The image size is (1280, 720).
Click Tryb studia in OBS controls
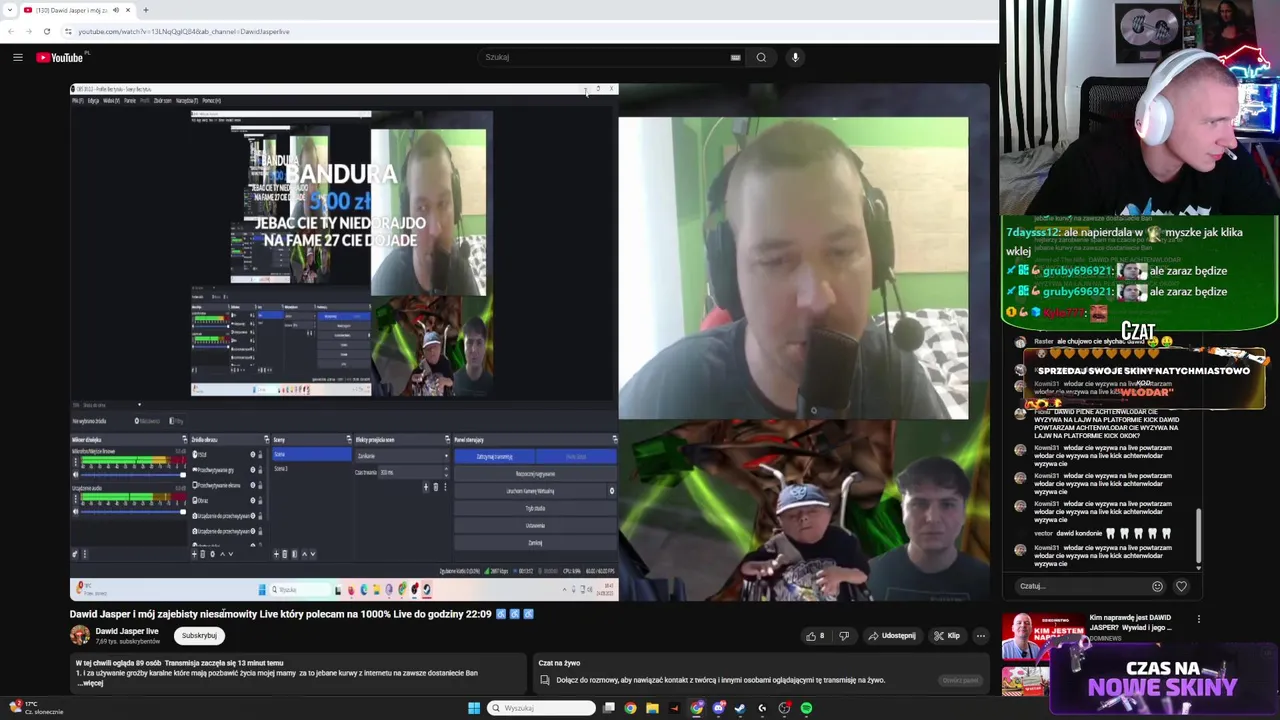point(536,508)
